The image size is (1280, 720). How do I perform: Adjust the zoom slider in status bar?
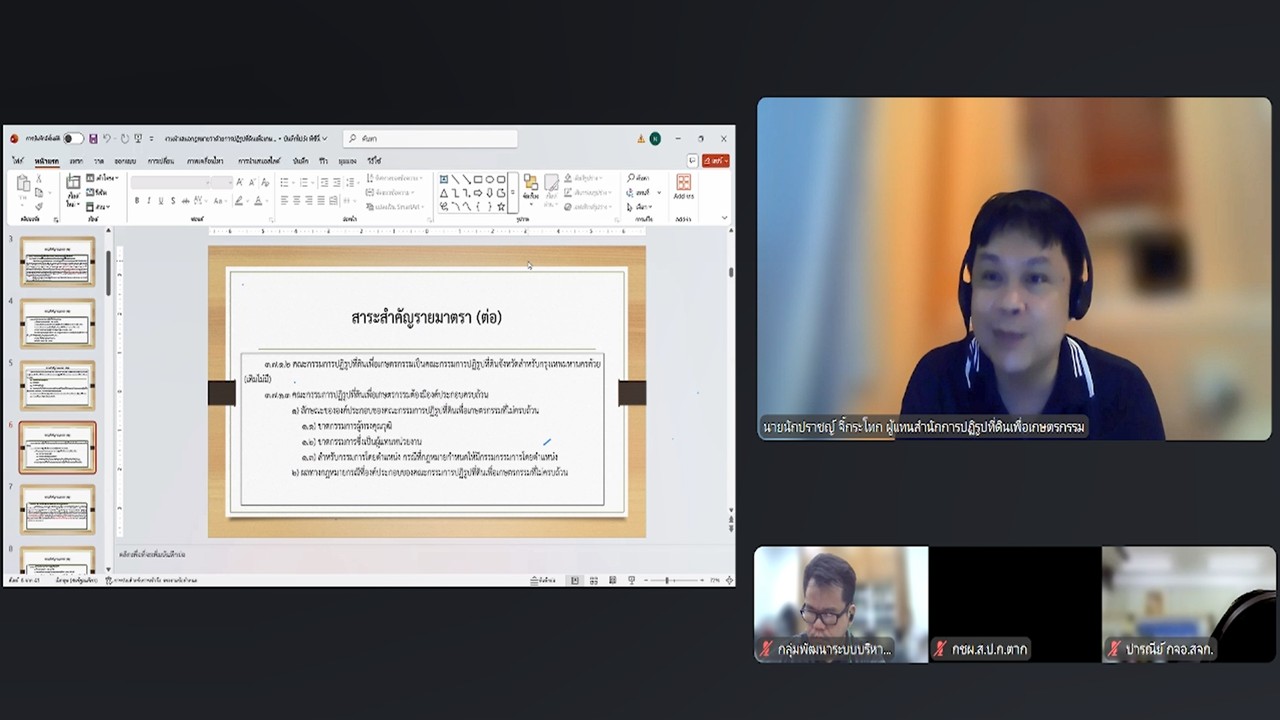coord(668,580)
